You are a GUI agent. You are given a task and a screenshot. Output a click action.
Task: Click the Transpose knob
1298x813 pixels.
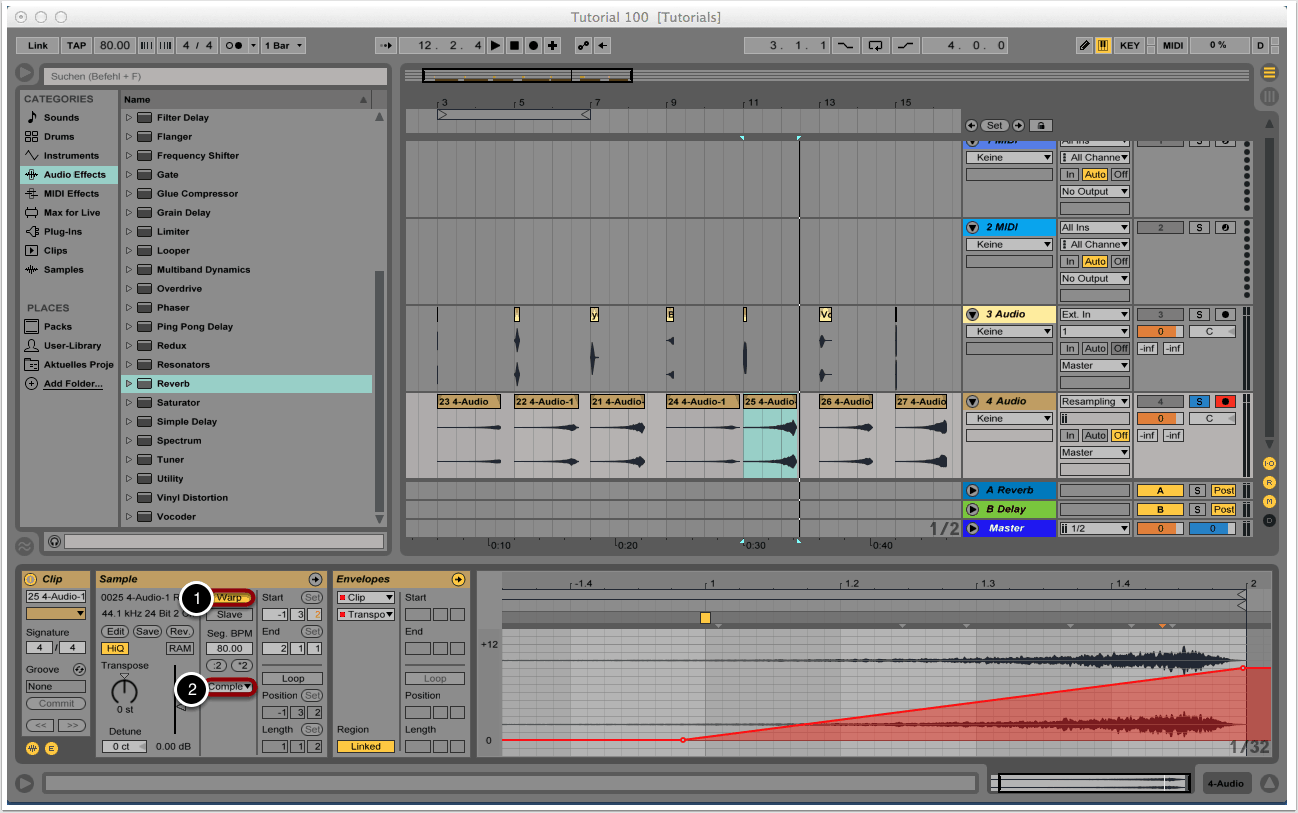coord(125,690)
